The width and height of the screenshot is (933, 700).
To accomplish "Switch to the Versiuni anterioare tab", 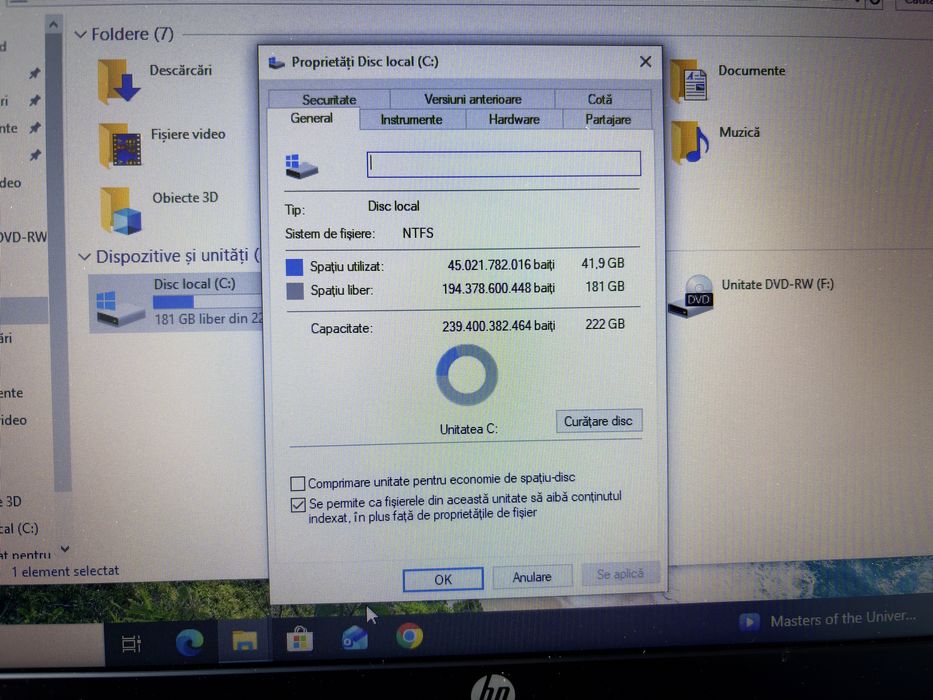I will tap(472, 99).
